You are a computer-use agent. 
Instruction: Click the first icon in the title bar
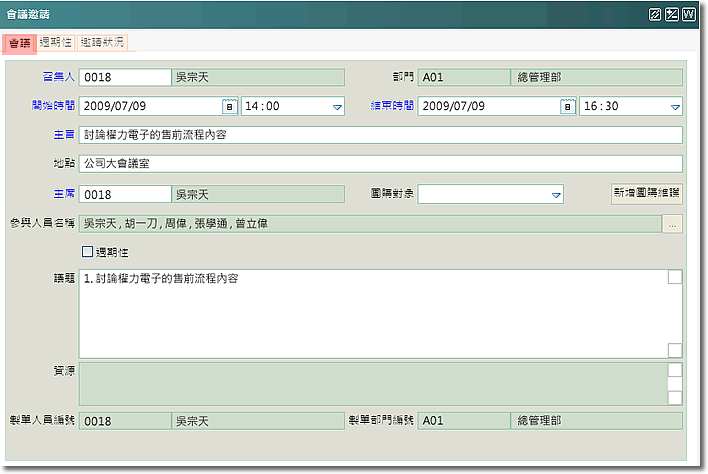point(655,15)
